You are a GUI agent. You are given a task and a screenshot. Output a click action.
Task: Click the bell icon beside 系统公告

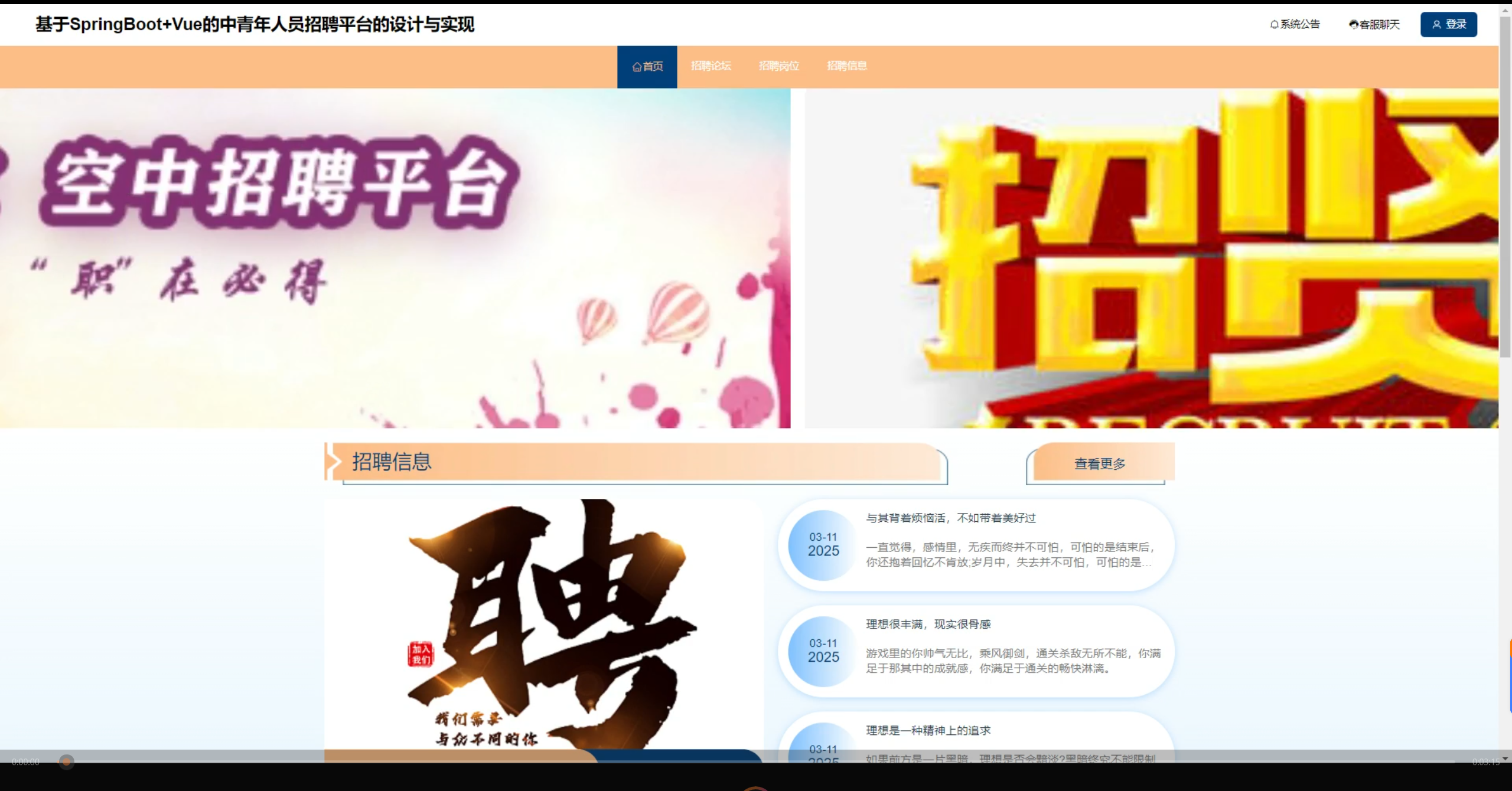(1274, 25)
